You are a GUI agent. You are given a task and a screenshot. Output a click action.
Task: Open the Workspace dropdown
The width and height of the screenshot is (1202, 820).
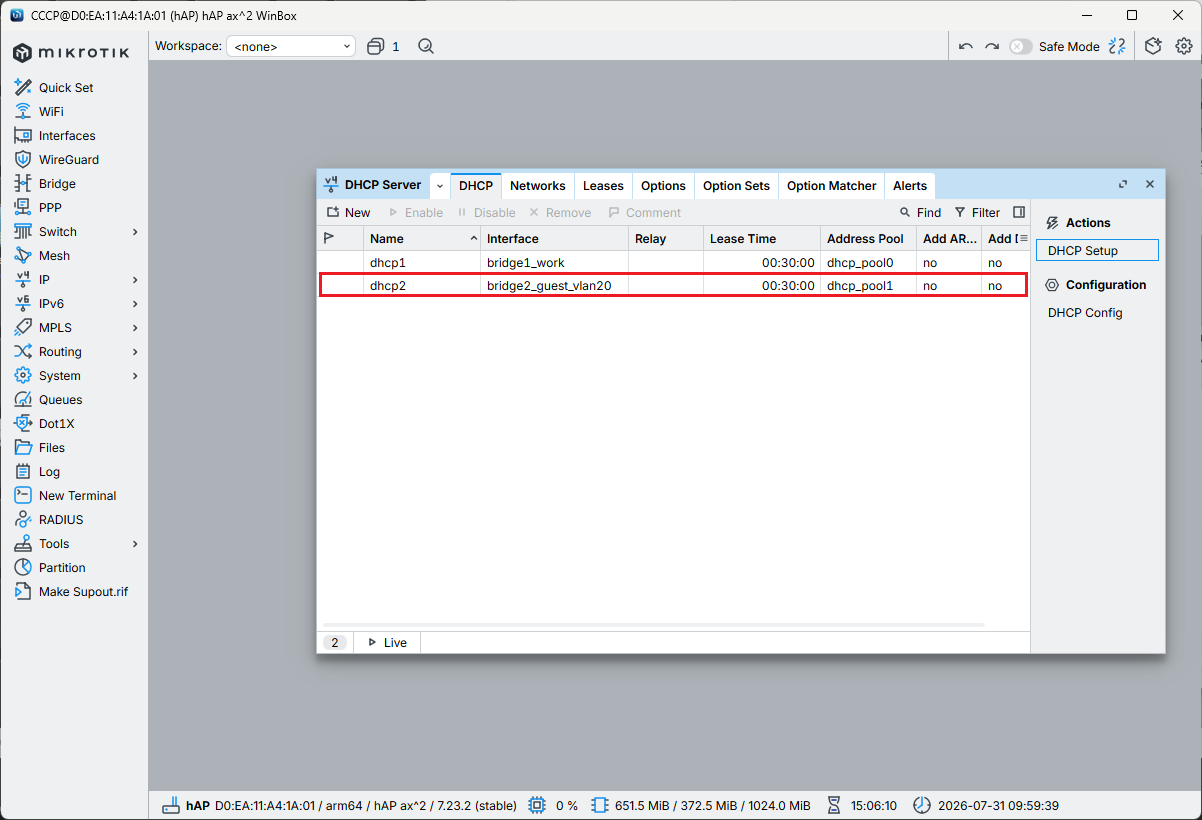tap(291, 46)
